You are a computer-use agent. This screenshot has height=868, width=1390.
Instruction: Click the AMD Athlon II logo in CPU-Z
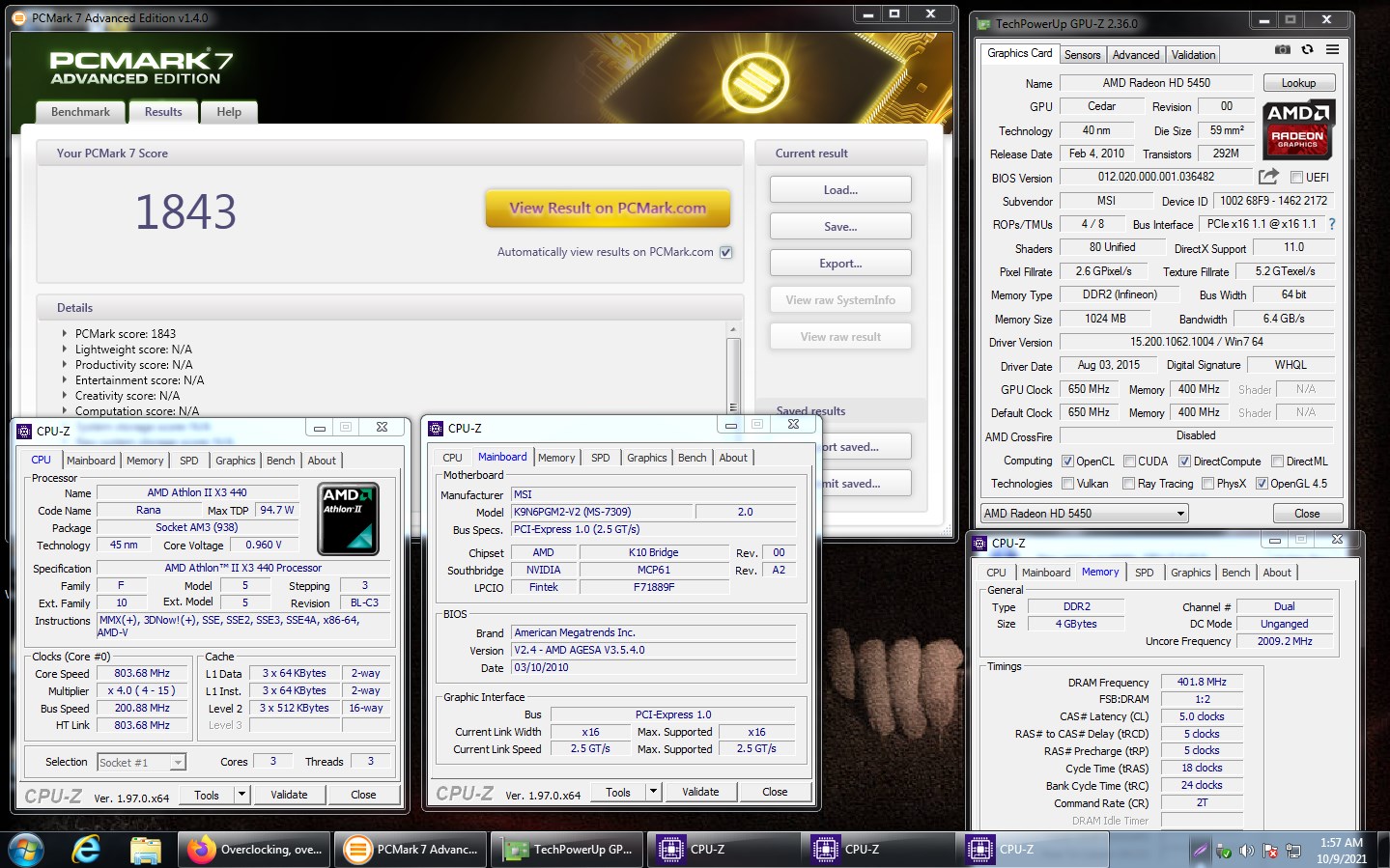pos(348,518)
